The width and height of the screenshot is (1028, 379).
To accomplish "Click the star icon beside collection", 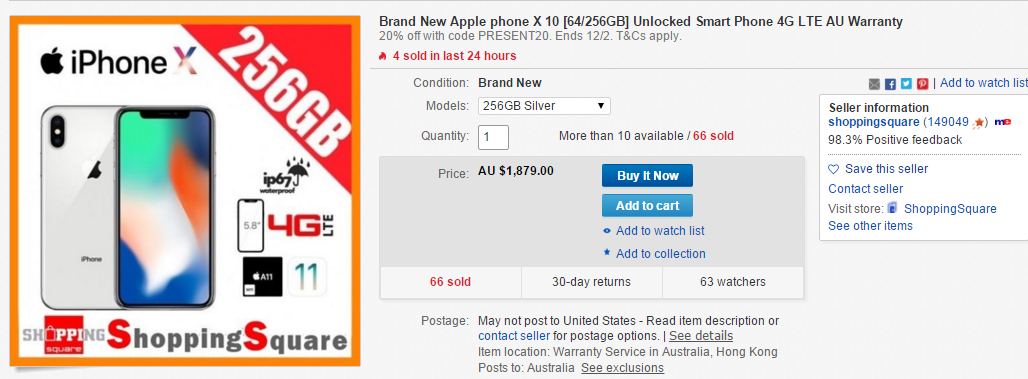I will 606,252.
